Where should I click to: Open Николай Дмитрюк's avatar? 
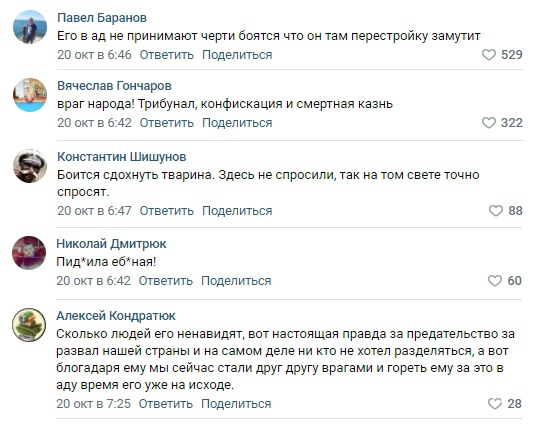pos(29,253)
